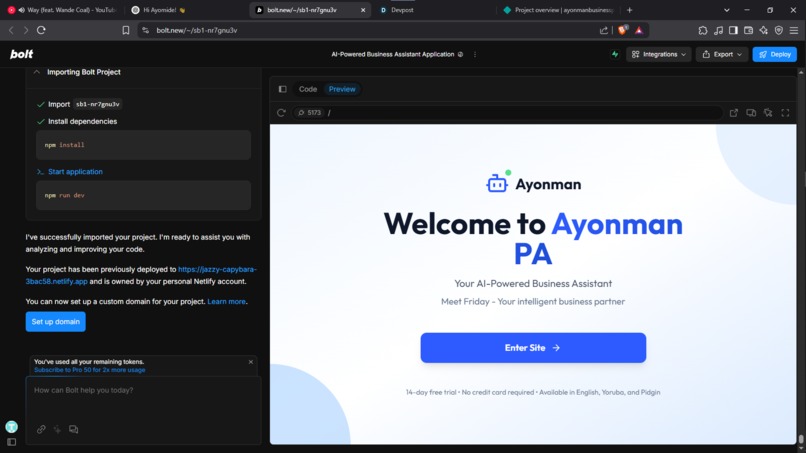
Task: Click the sb1-nr7gnu3v import label
Action: (x=98, y=104)
